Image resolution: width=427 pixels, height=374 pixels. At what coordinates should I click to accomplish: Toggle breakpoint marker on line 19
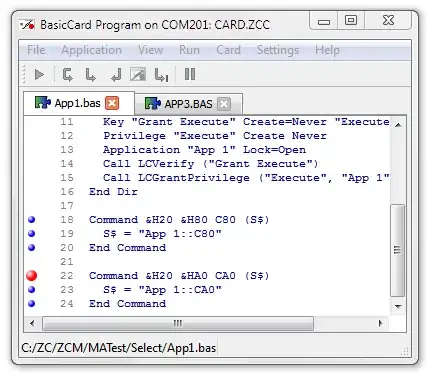tap(32, 234)
